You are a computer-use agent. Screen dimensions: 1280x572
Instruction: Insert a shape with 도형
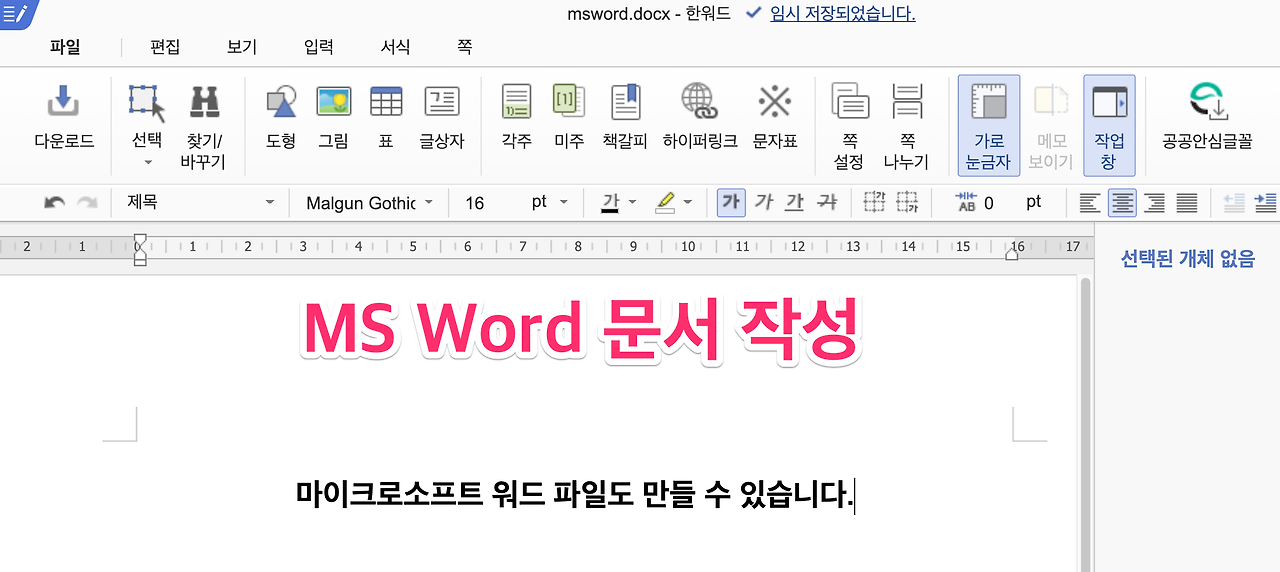coord(281,117)
